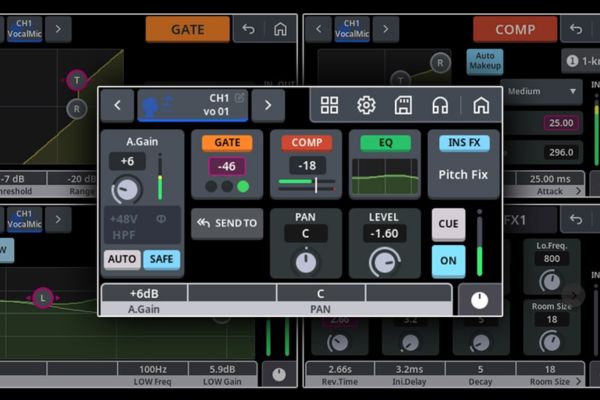600x400 pixels.
Task: Open the headphones monitor icon
Action: point(440,105)
